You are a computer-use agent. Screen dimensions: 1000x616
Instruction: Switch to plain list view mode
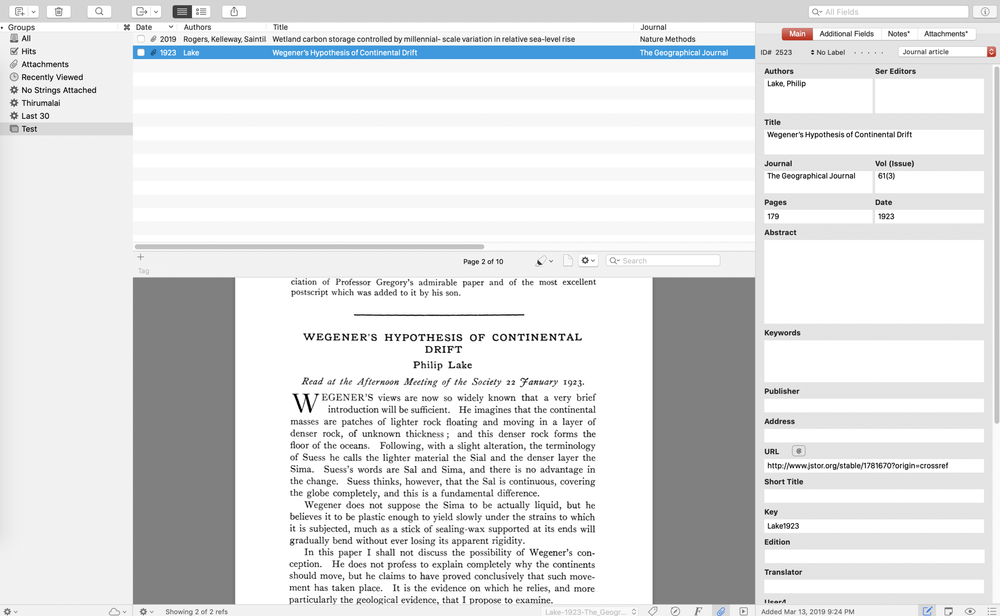182,11
